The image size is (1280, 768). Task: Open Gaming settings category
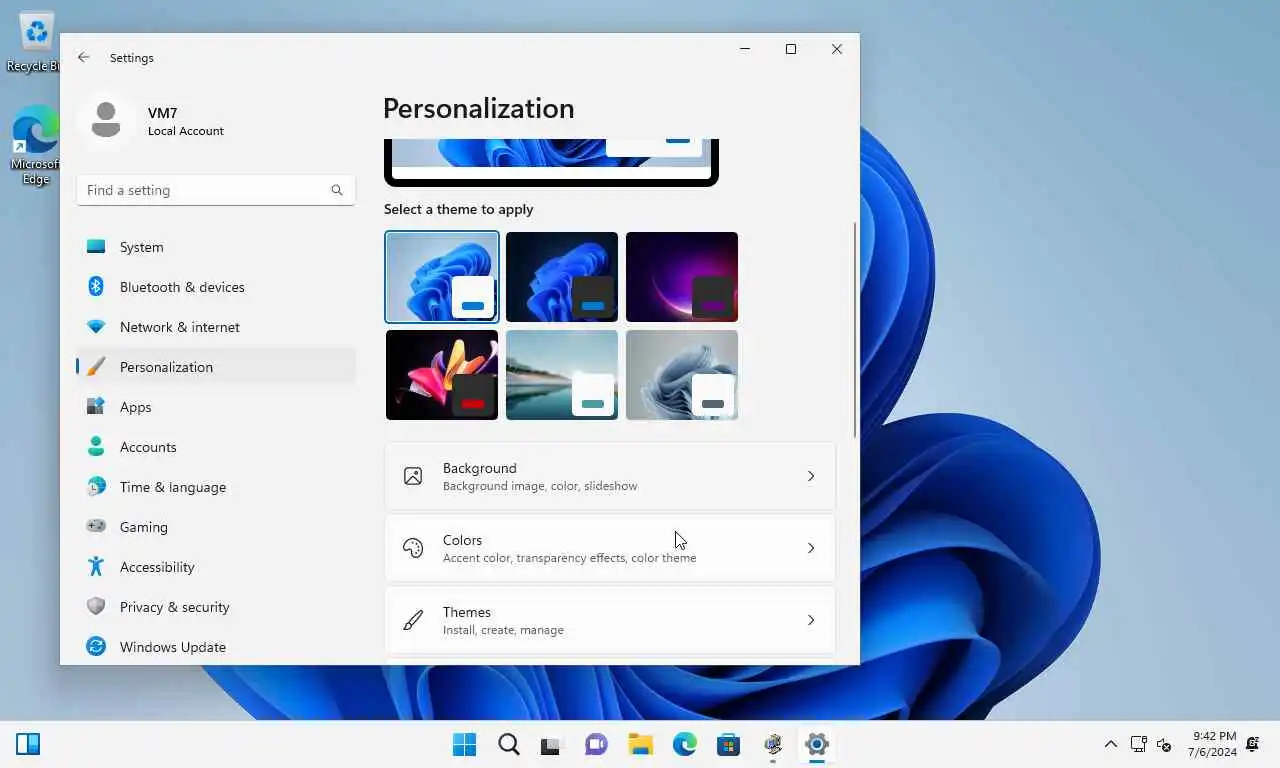216,527
